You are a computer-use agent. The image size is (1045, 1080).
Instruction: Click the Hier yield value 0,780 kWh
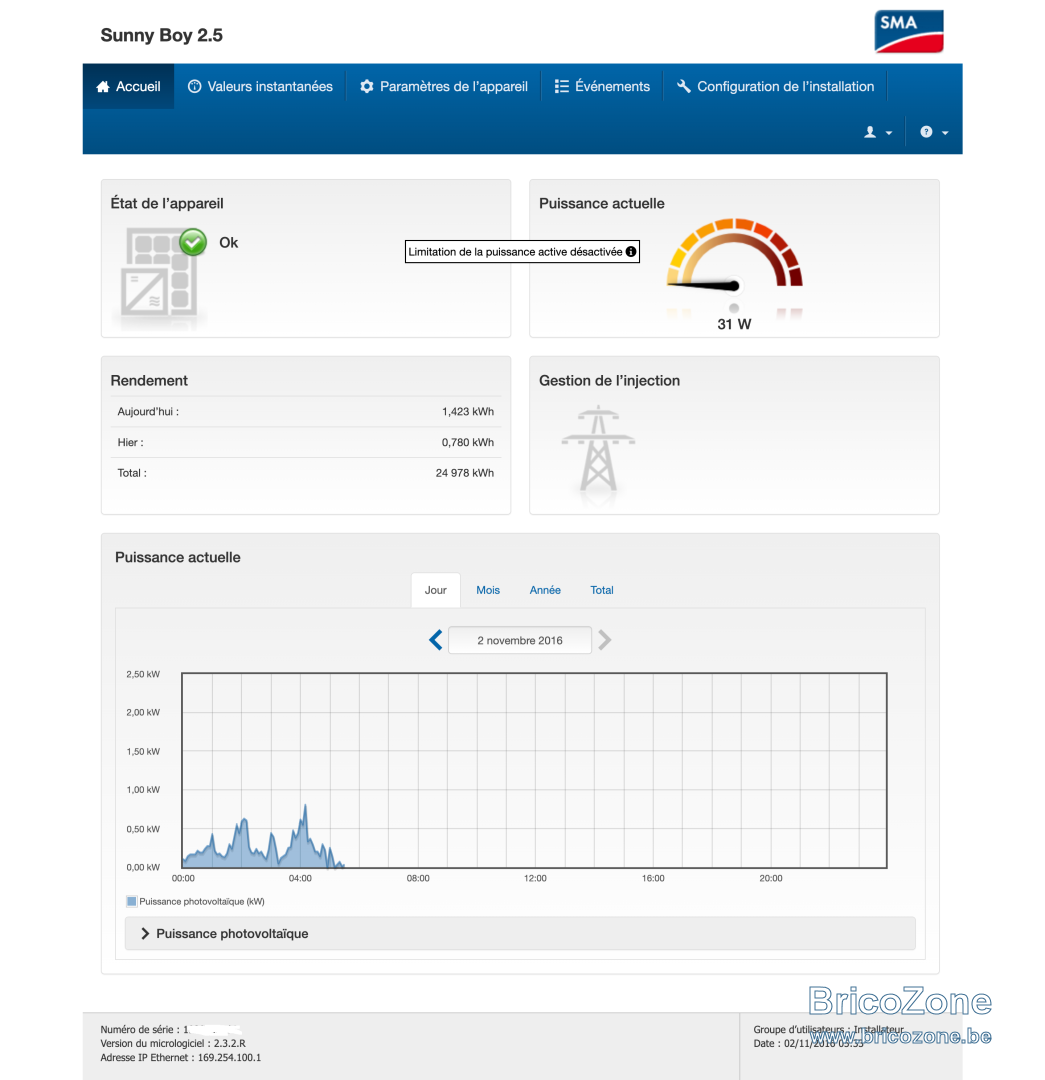(x=468, y=442)
